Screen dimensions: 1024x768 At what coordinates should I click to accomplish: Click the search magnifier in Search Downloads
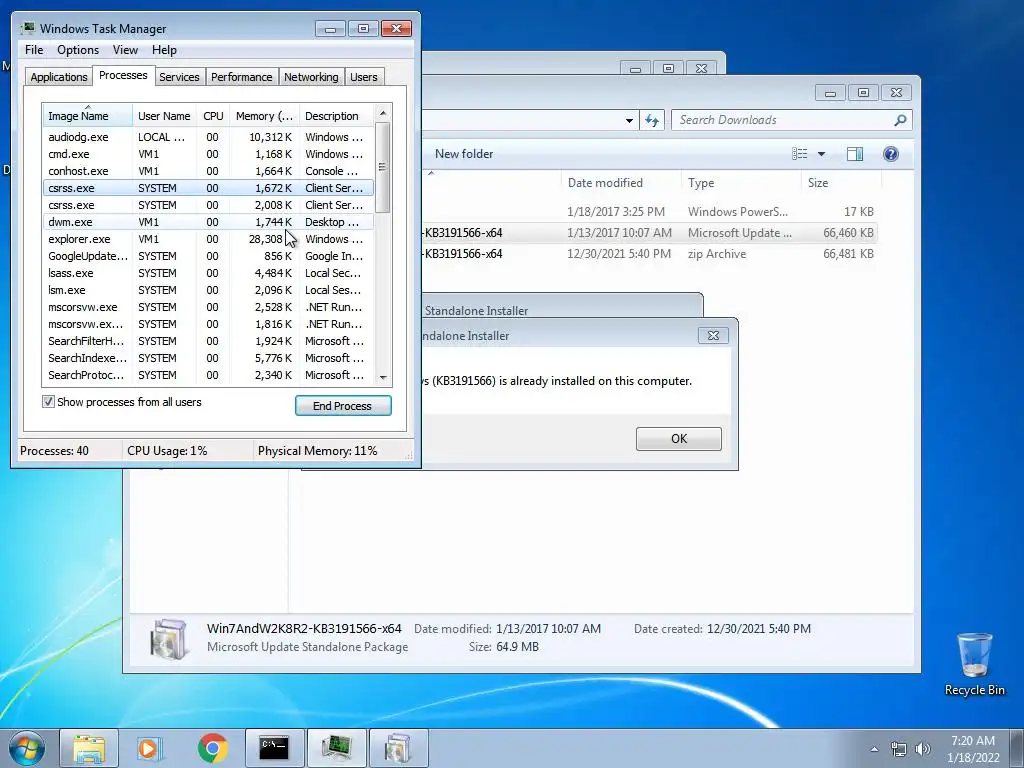point(900,120)
